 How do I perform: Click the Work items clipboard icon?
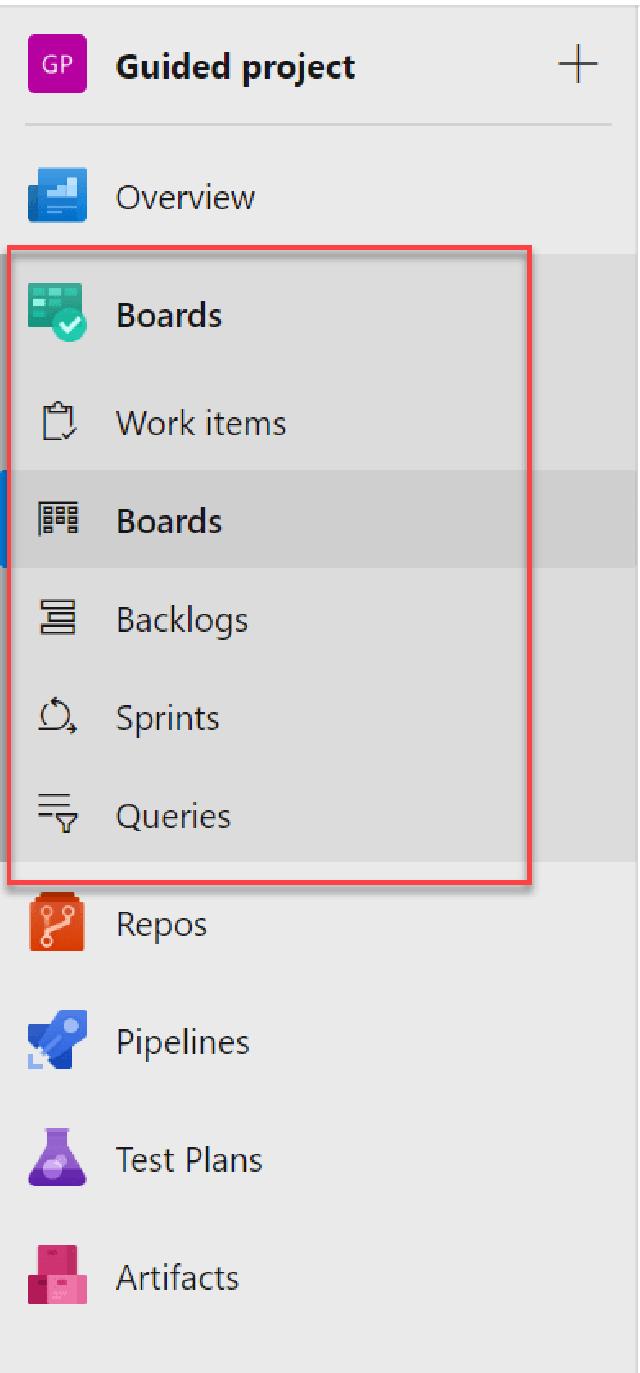tap(57, 422)
